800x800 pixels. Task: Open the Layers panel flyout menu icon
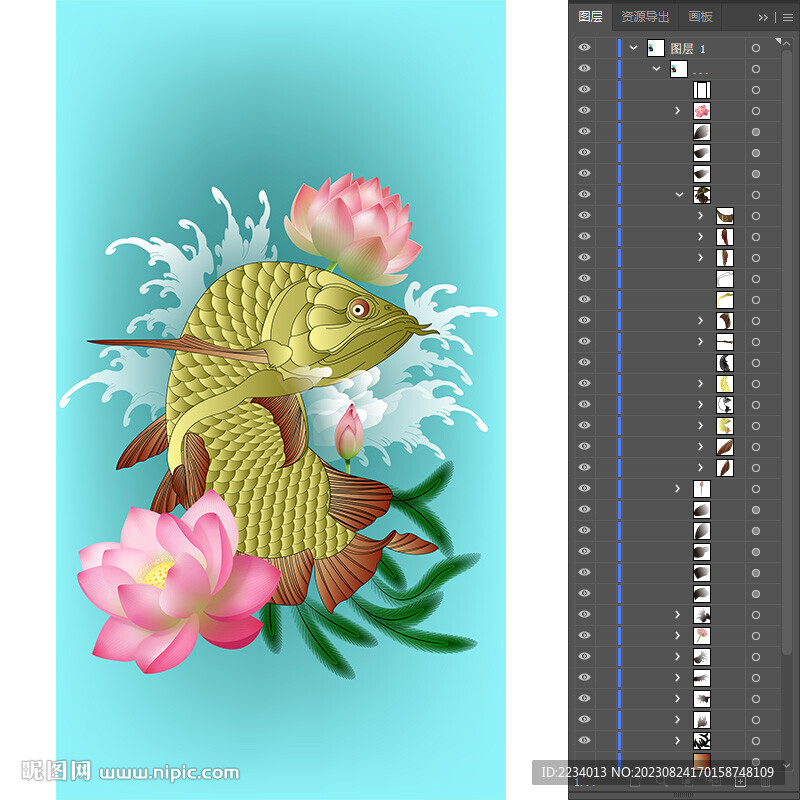(x=787, y=17)
